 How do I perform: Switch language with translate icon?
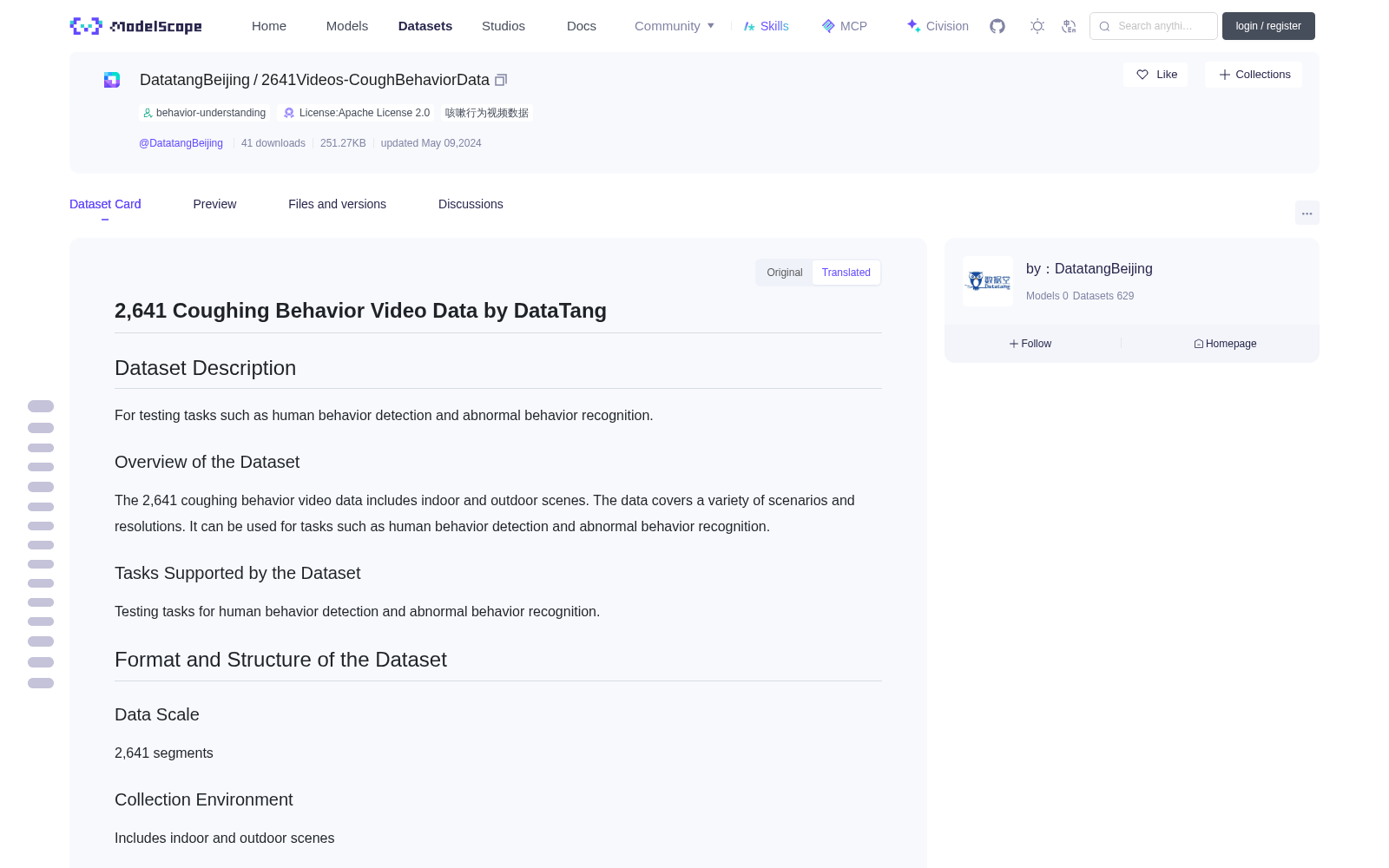1069,26
